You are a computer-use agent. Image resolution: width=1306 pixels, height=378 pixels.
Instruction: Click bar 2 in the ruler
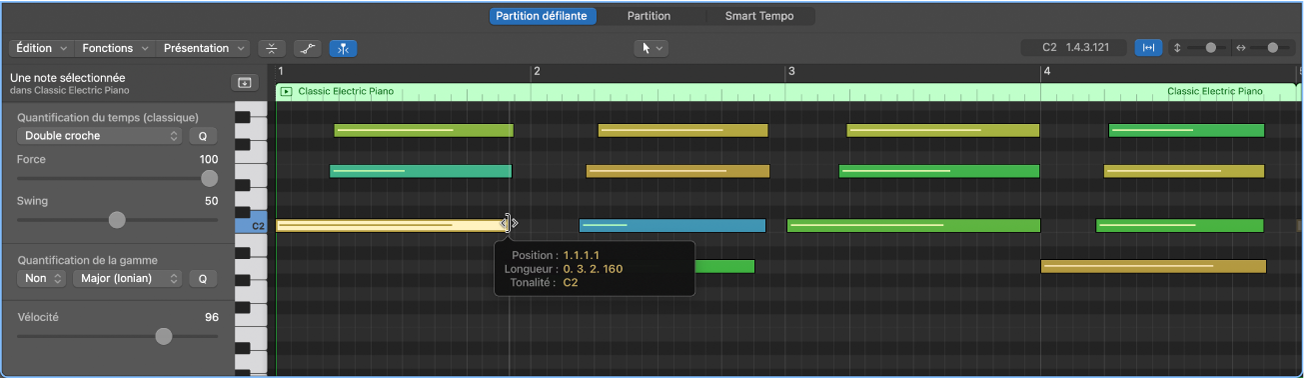point(536,72)
